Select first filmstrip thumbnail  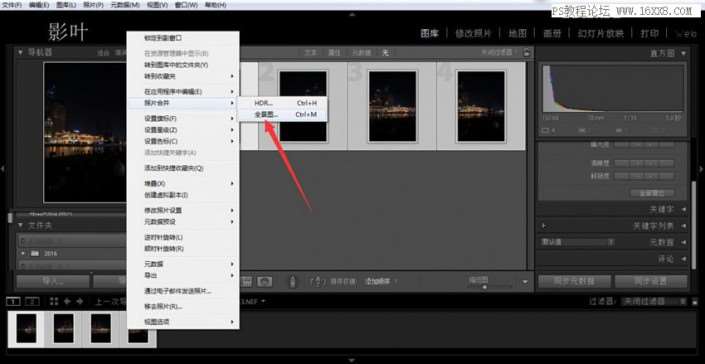pyautogui.click(x=26, y=328)
